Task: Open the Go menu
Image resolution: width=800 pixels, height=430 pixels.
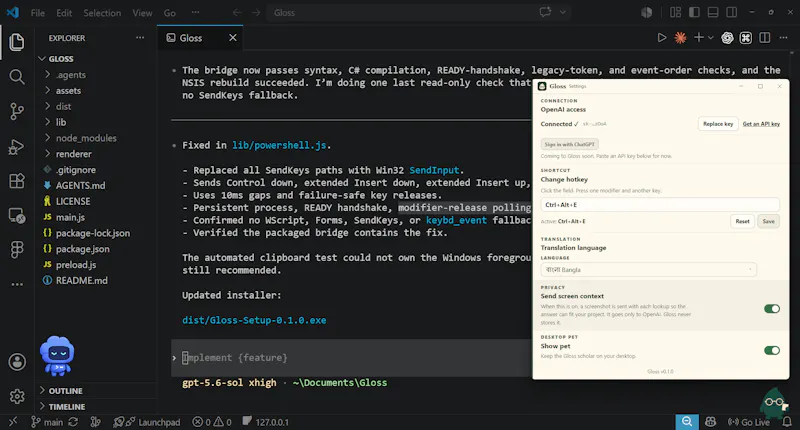Action: pyautogui.click(x=169, y=13)
